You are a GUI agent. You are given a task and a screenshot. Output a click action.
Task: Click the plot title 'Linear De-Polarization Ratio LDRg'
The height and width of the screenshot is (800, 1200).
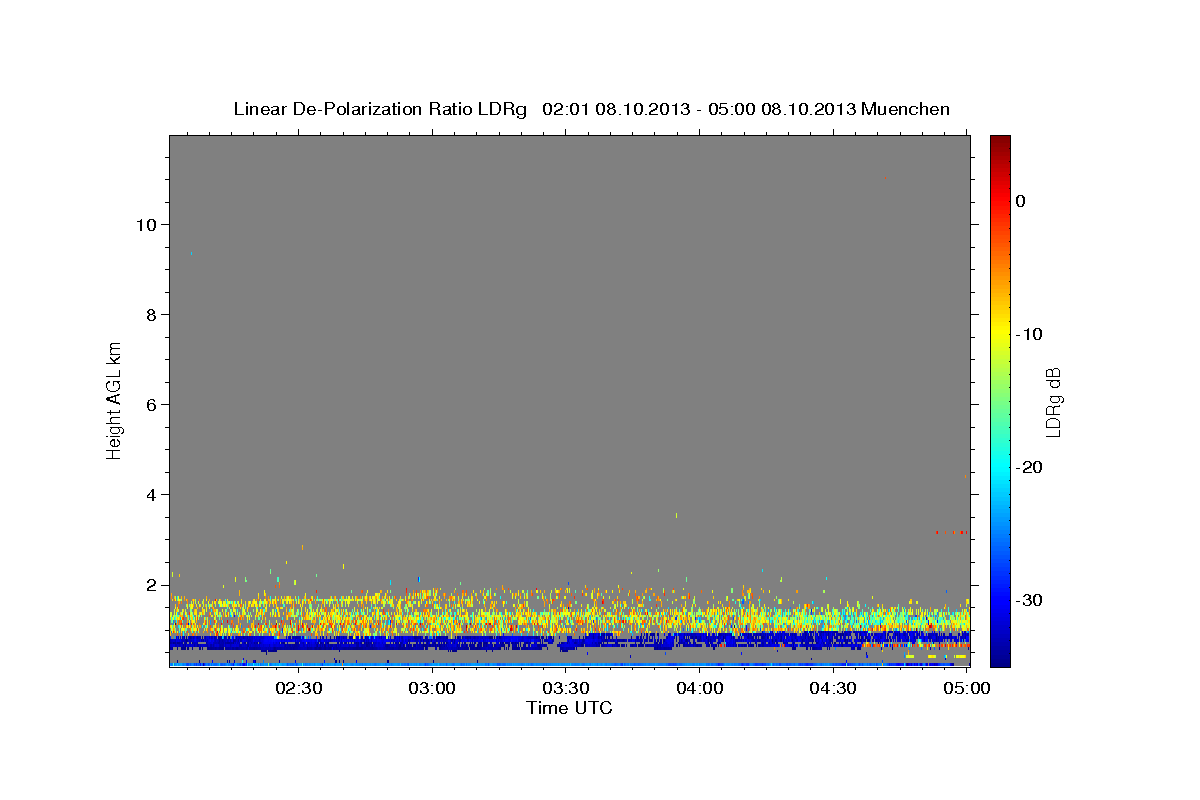point(380,109)
